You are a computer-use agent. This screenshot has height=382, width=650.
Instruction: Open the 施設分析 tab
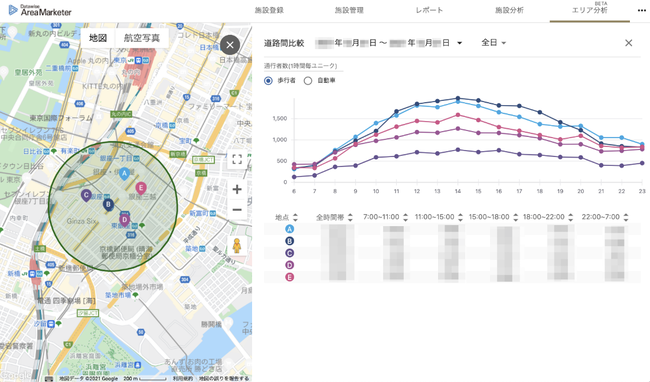(x=509, y=10)
